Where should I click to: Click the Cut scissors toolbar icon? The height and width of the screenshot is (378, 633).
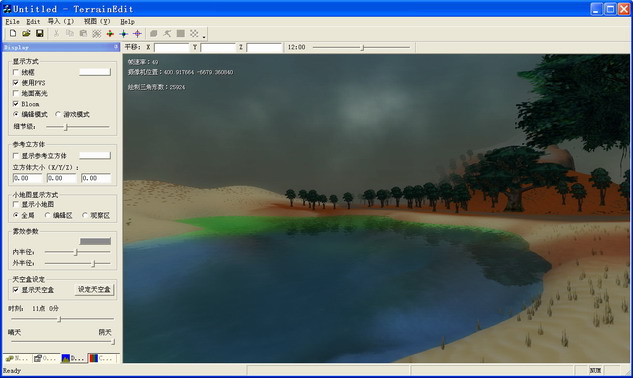[56, 34]
